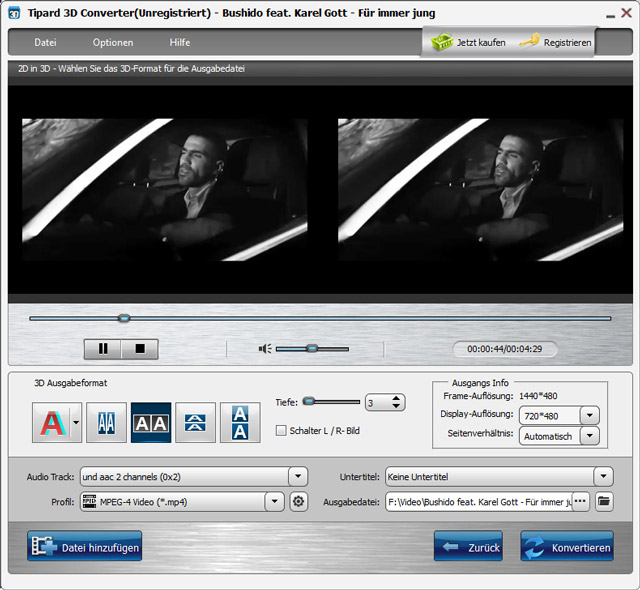640x590 pixels.
Task: Select the Anaglyph 3D output format
Action: [53, 423]
